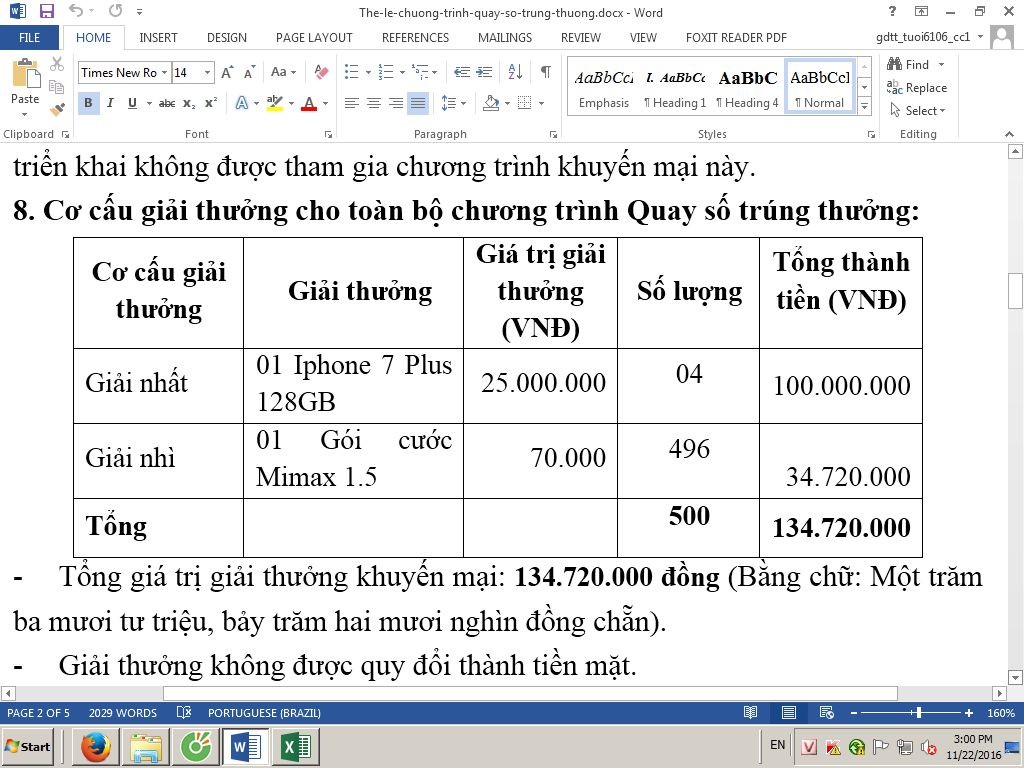The height and width of the screenshot is (768, 1024).
Task: Toggle Center alignment button
Action: [374, 103]
